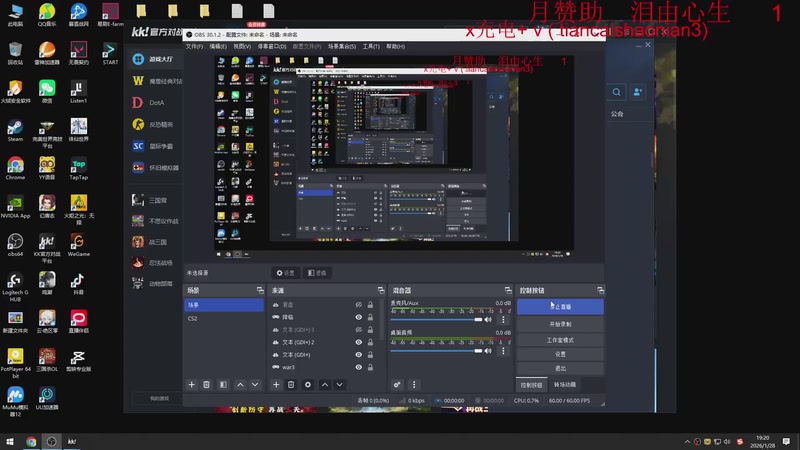Toggle lock on 文本 (GDI+) 2 source

[x=370, y=342]
